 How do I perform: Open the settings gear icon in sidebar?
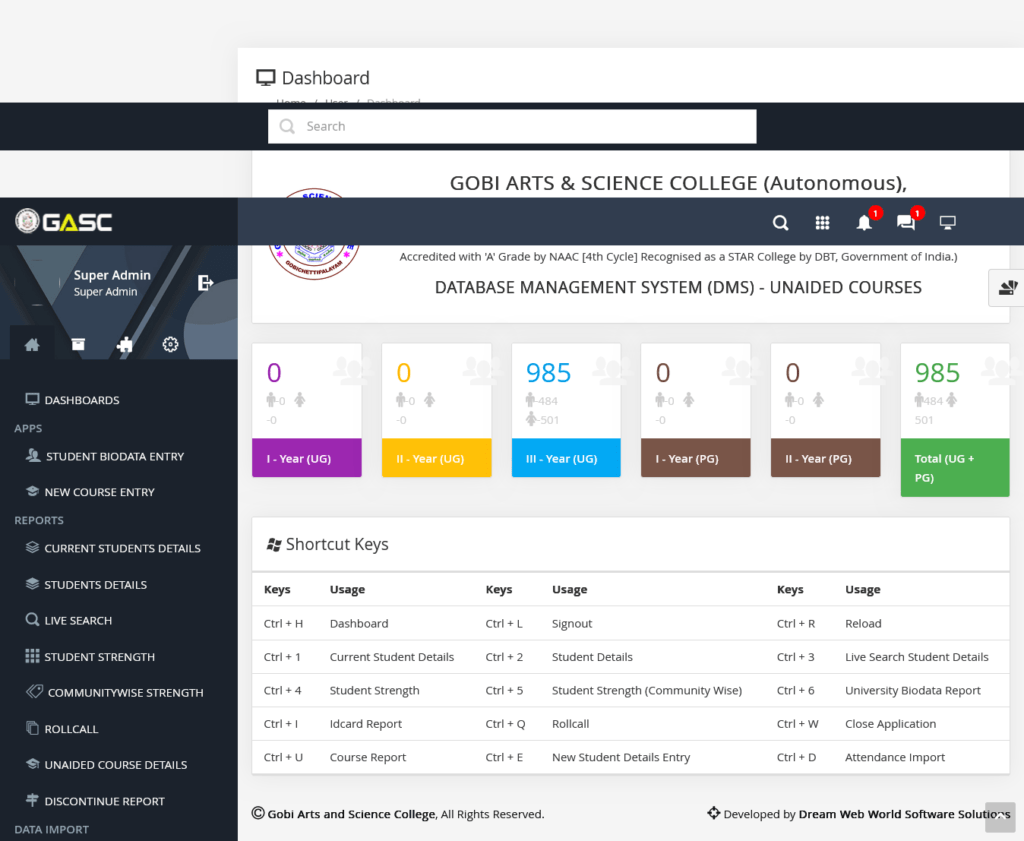170,343
